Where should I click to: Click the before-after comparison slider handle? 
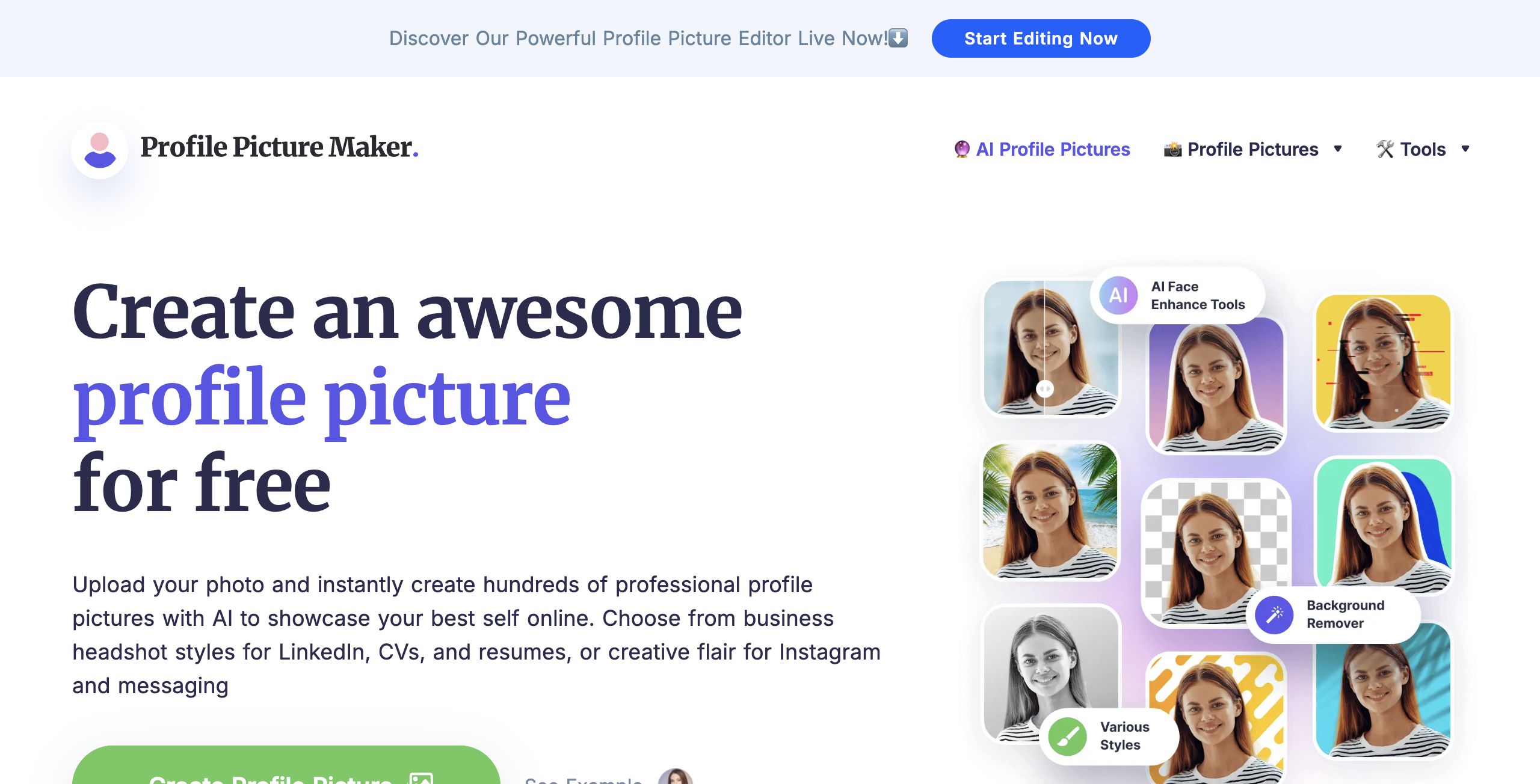(x=1045, y=388)
